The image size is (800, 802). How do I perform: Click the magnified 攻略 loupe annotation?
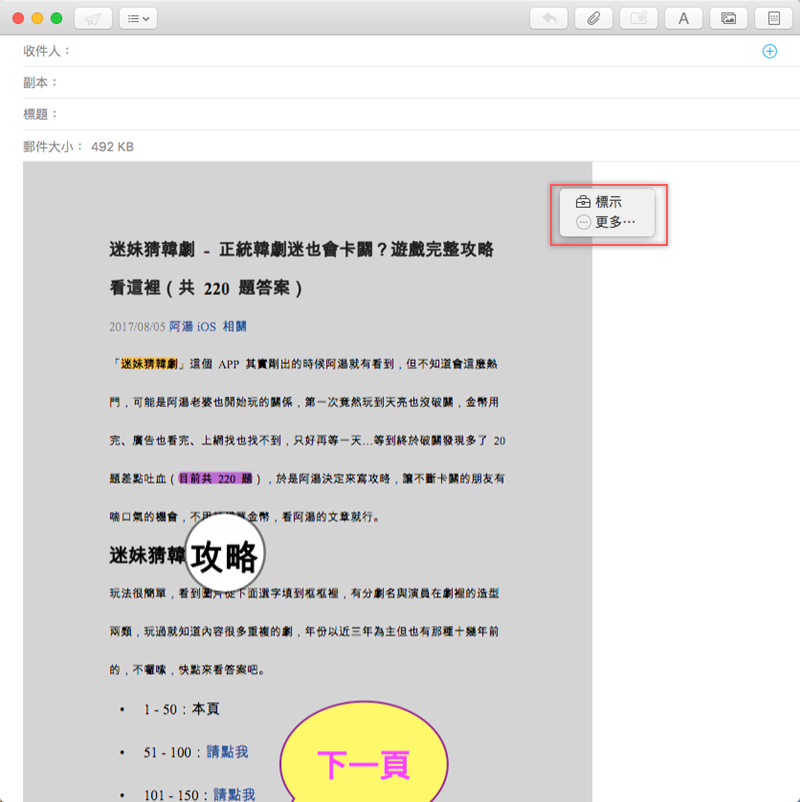click(225, 554)
